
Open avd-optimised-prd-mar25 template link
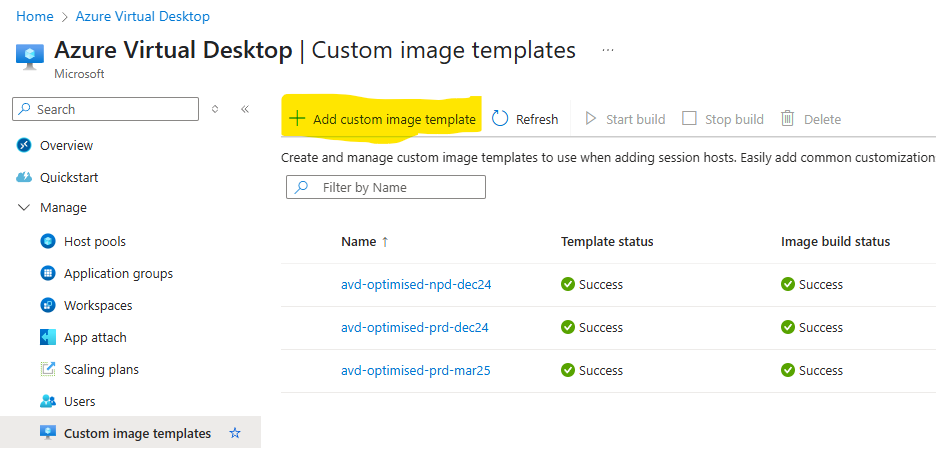click(x=415, y=371)
